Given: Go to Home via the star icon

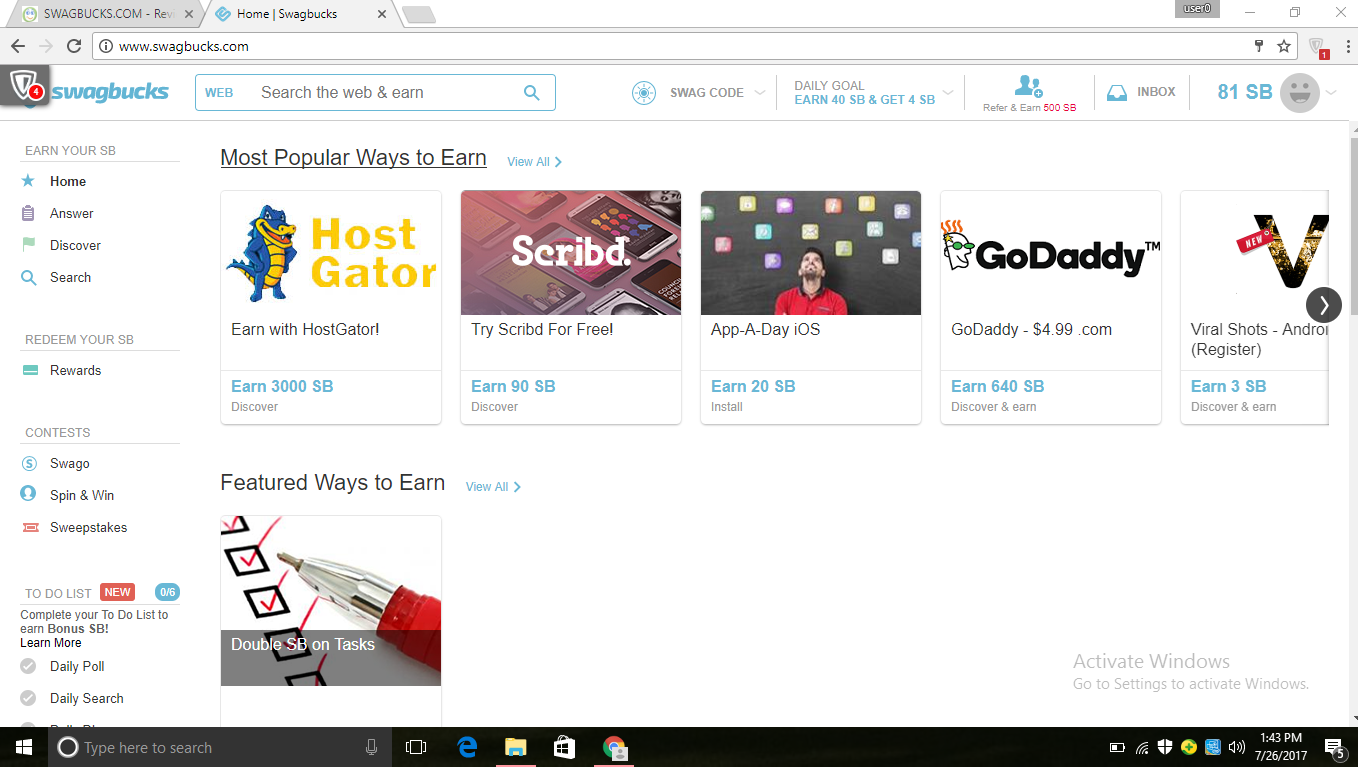Looking at the screenshot, I should click(x=28, y=181).
